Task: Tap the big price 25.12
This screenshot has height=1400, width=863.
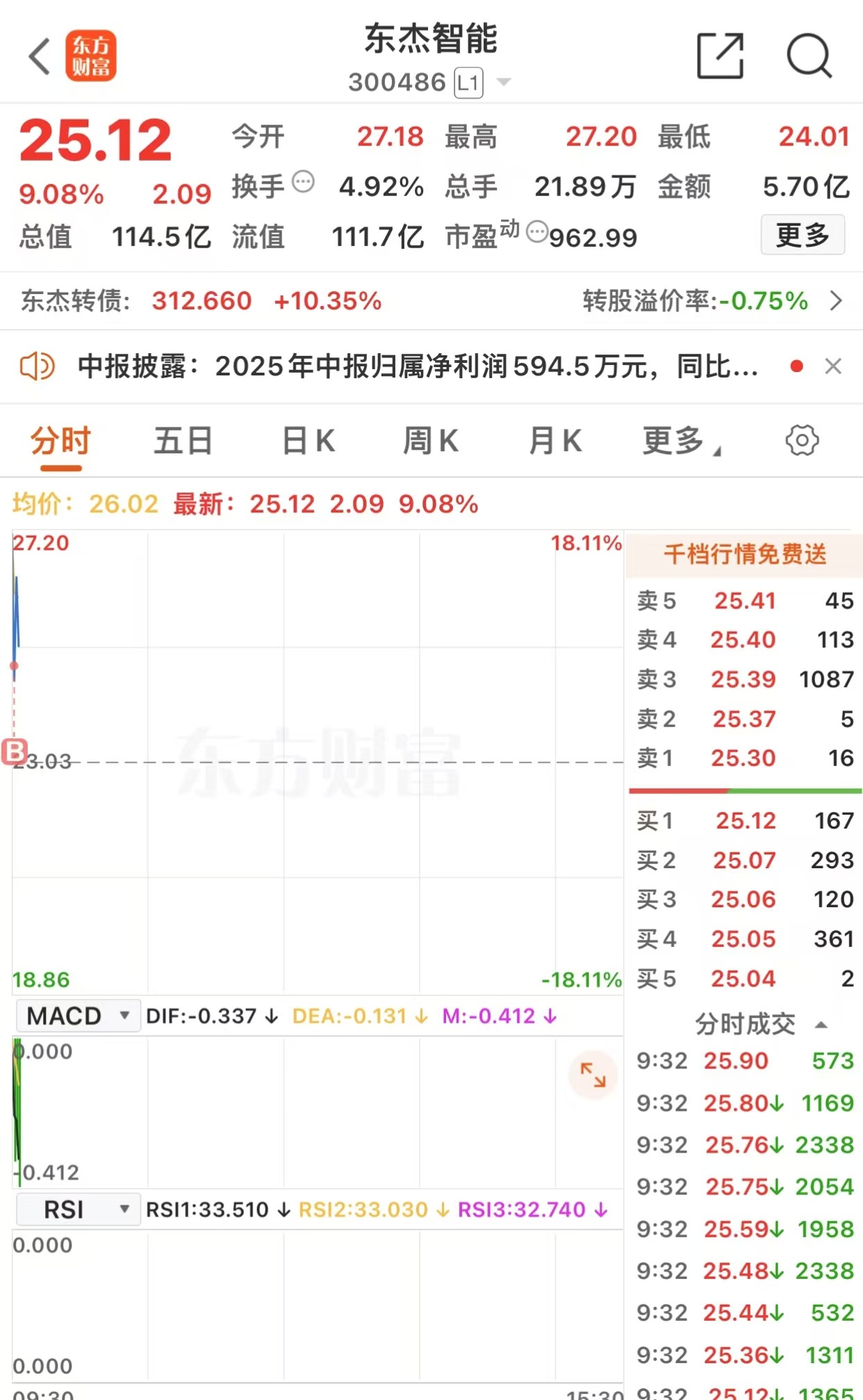Action: tap(95, 140)
